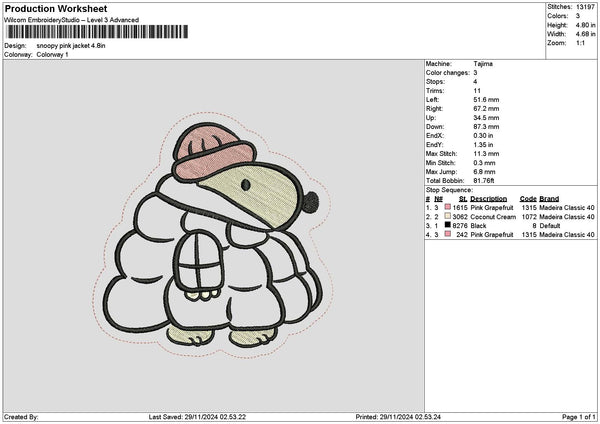This screenshot has width=600, height=424.
Task: Click the EndY value '1.35 in'
Action: (483, 145)
